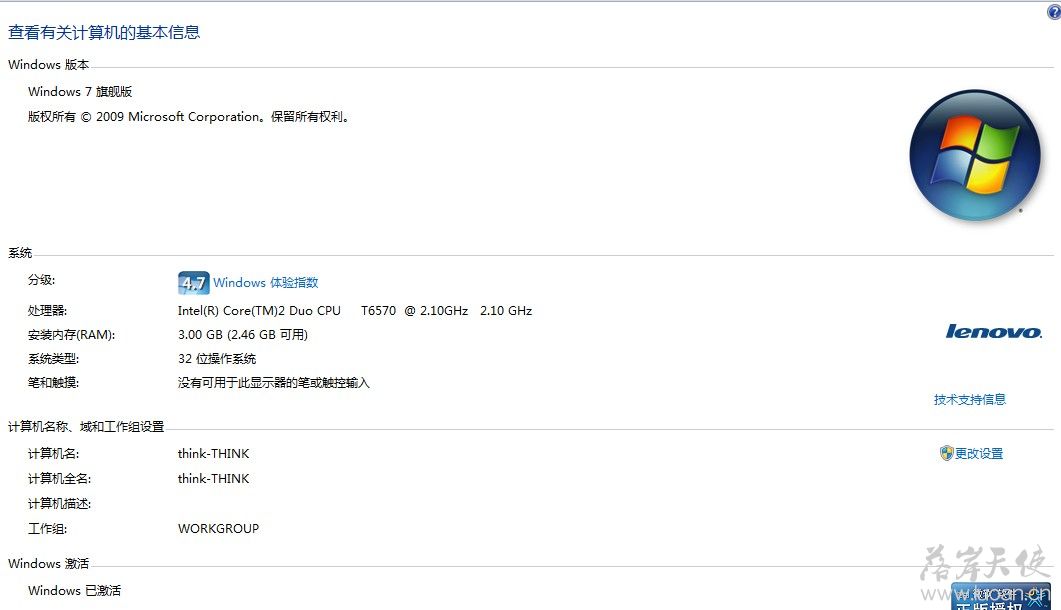Click the Intel Core 2 Duo T6570 processor value

pyautogui.click(x=355, y=311)
